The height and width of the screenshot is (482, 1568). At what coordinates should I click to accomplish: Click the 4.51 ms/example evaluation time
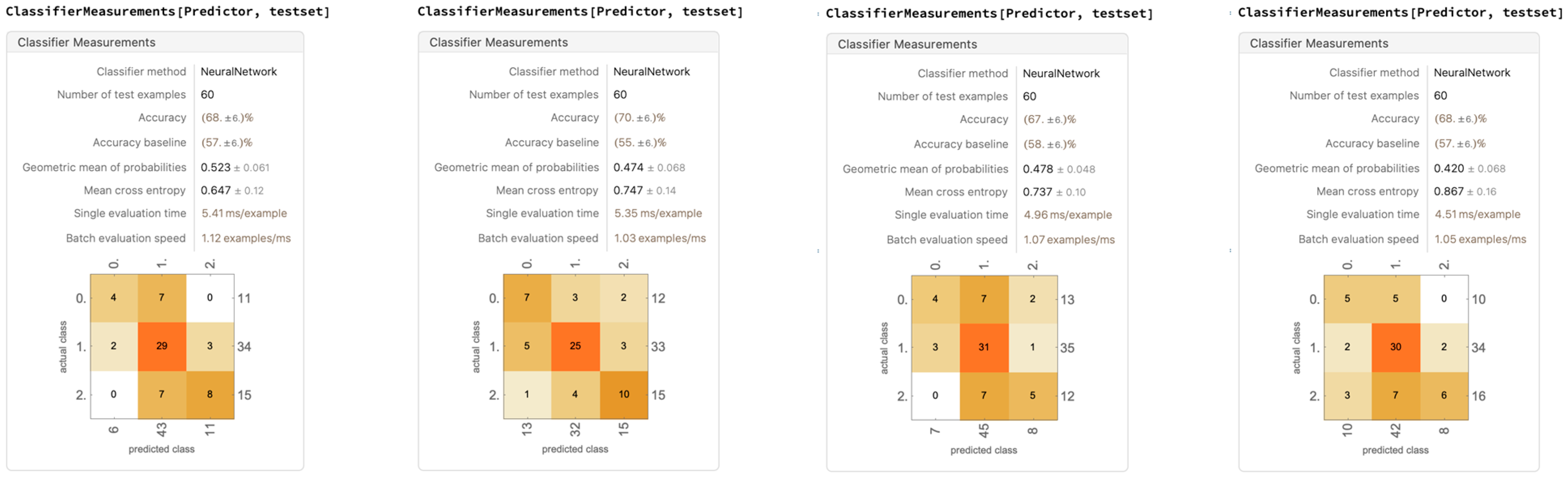pyautogui.click(x=1477, y=215)
